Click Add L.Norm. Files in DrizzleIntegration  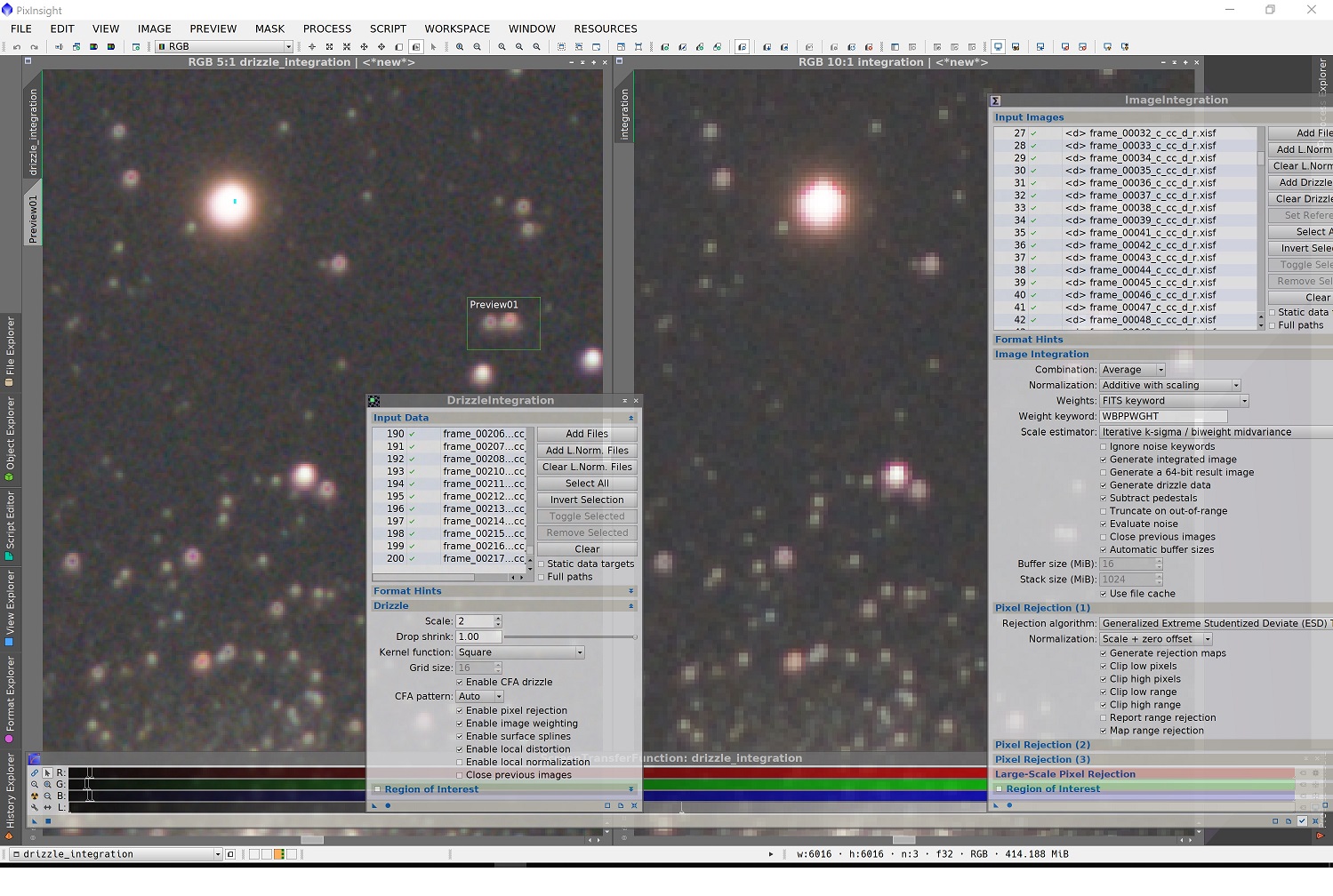coord(587,451)
